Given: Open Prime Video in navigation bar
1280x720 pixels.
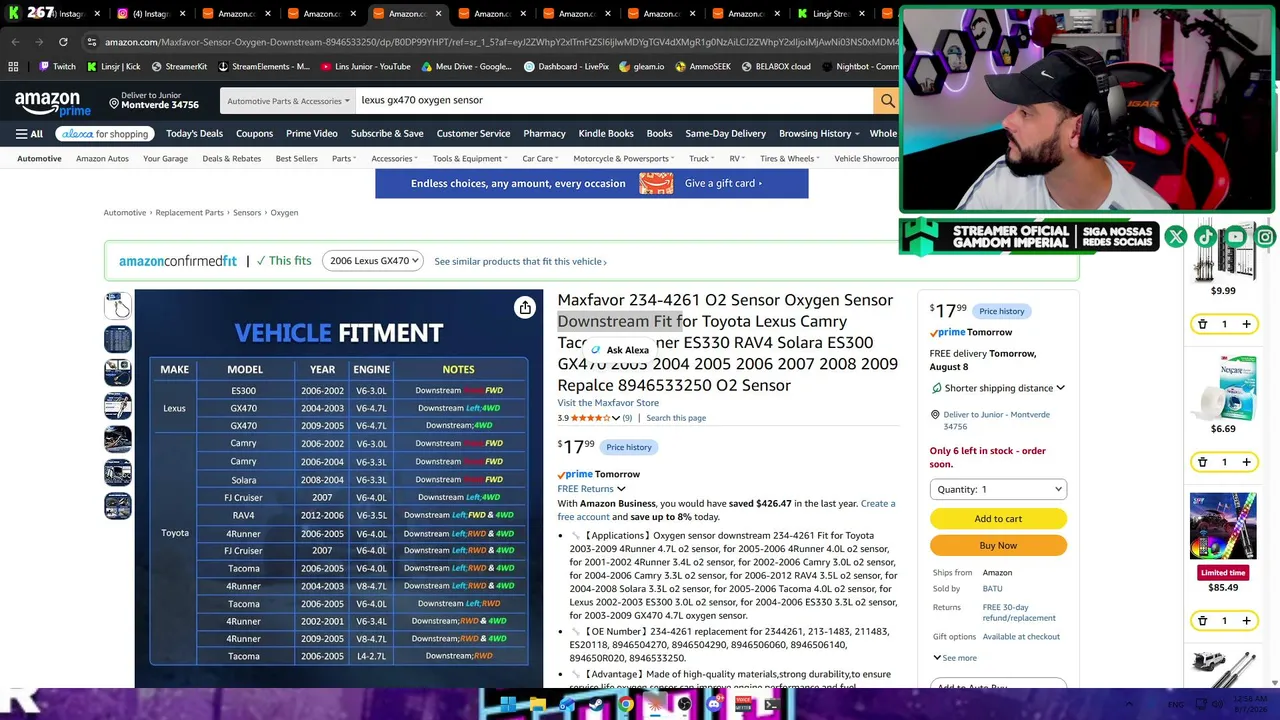Looking at the screenshot, I should [311, 134].
